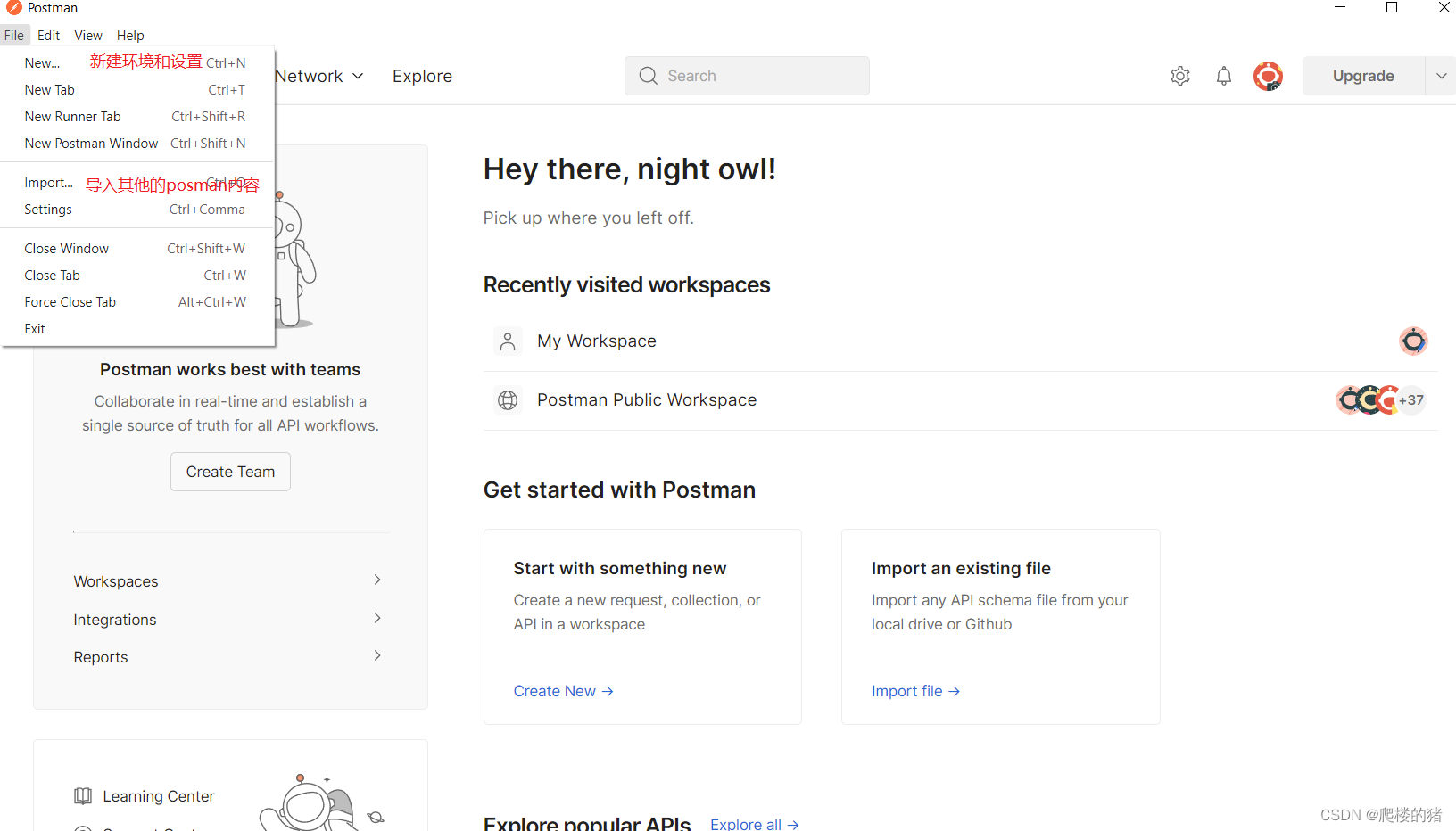The width and height of the screenshot is (1456, 831).
Task: Click arrow icon next to Import file
Action: [954, 692]
